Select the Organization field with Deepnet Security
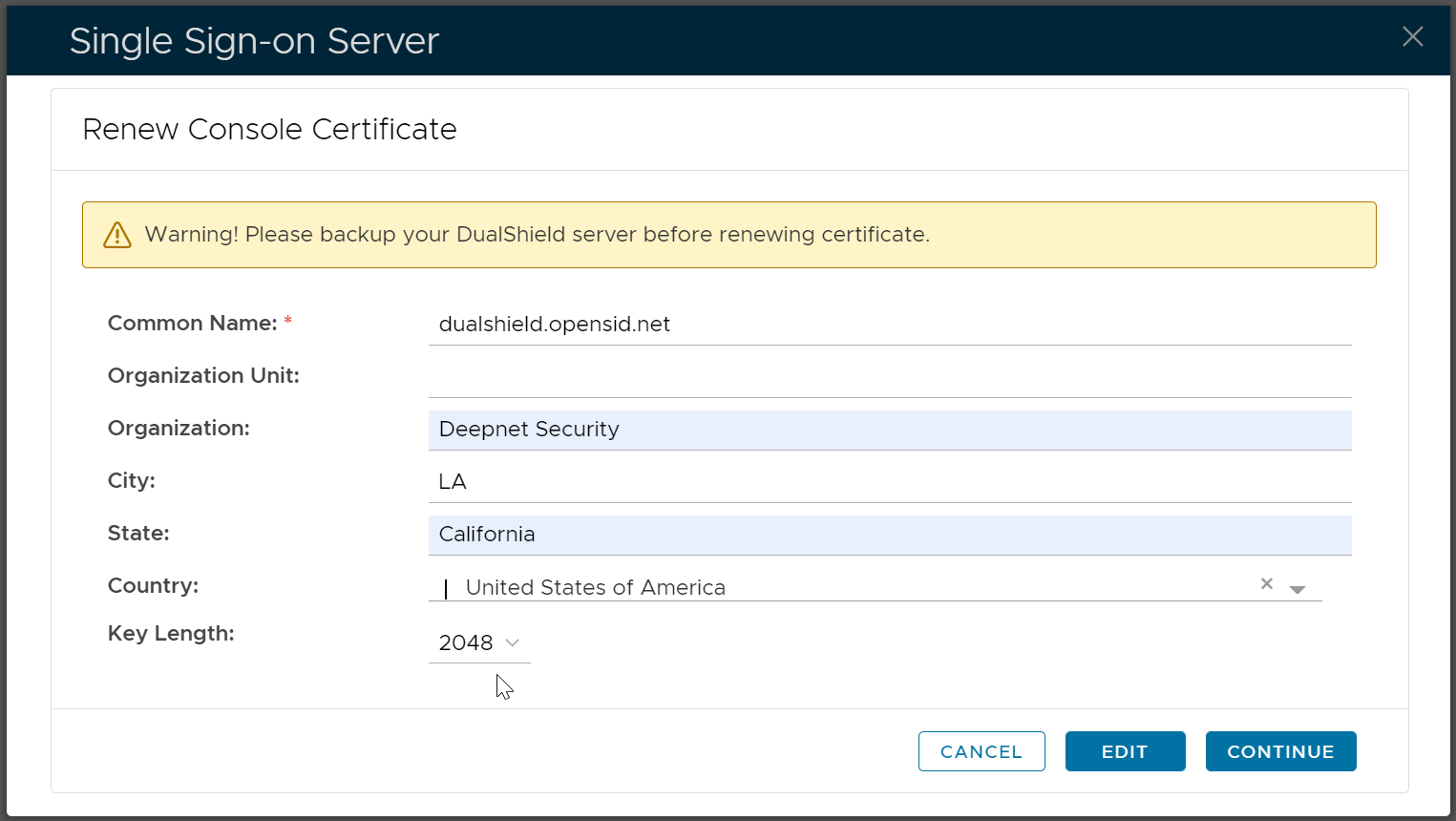Viewport: 1456px width, 821px height. click(x=888, y=430)
